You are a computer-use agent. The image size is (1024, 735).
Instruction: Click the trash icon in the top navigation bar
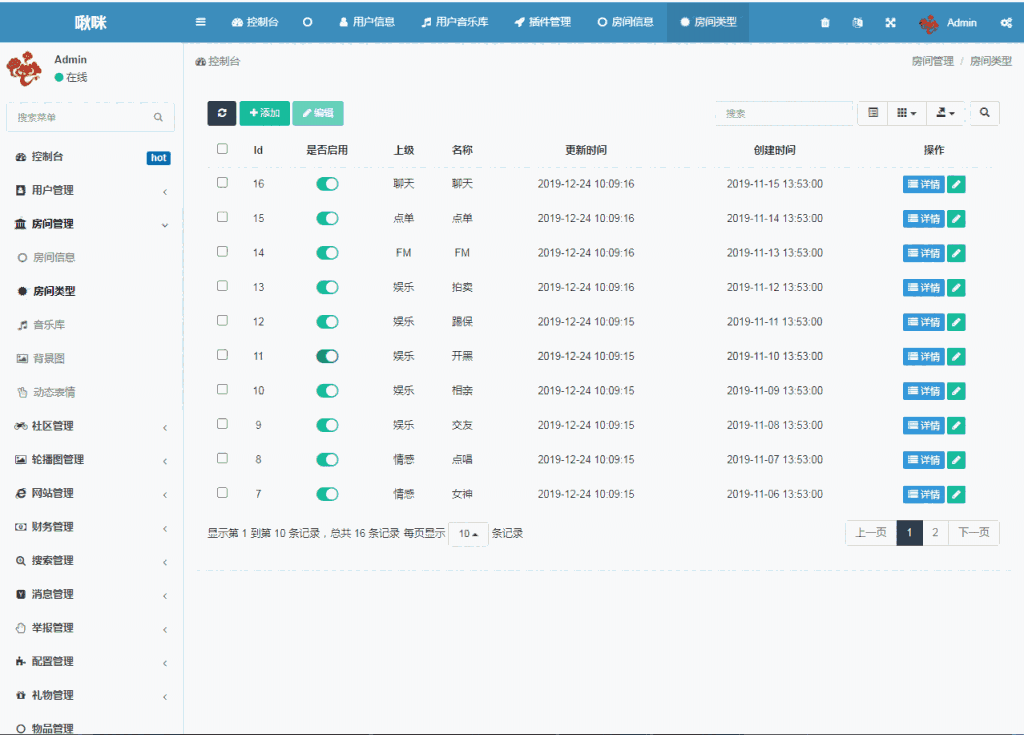pyautogui.click(x=825, y=21)
